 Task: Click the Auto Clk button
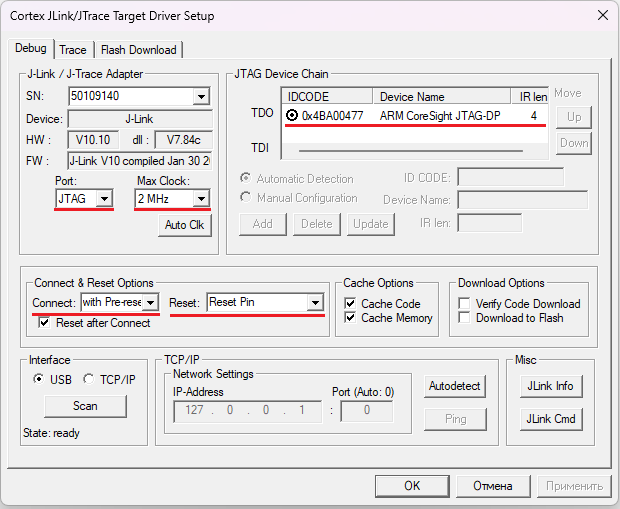(184, 225)
